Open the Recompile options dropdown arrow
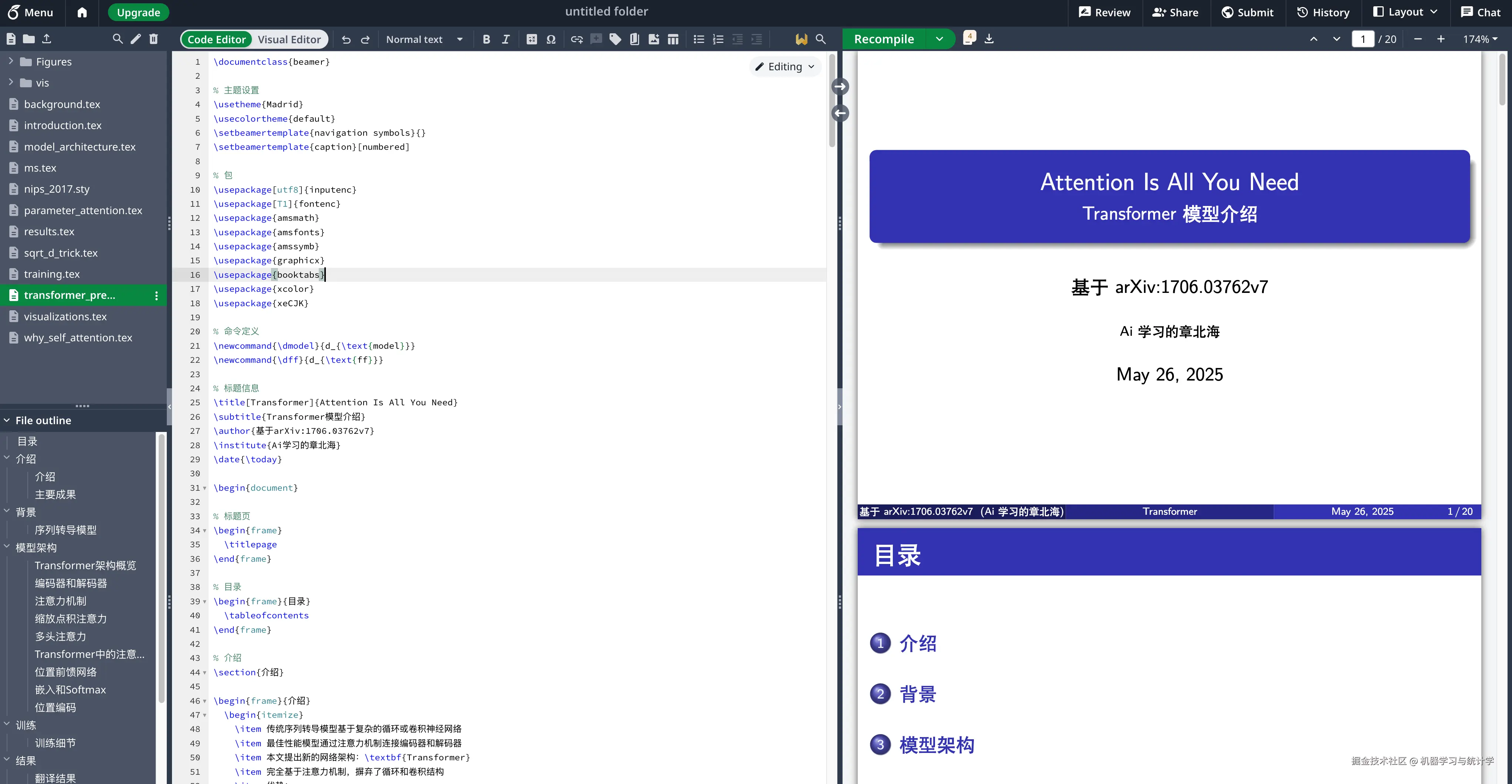The height and width of the screenshot is (784, 1512). tap(939, 39)
